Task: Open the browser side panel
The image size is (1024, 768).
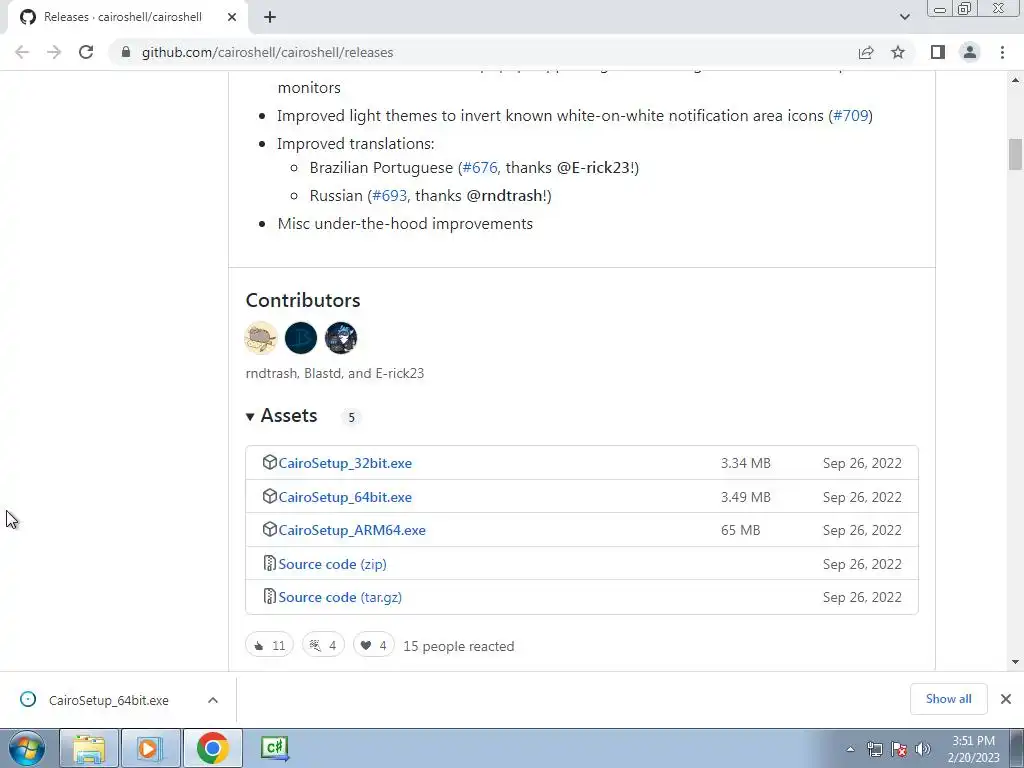Action: (938, 52)
